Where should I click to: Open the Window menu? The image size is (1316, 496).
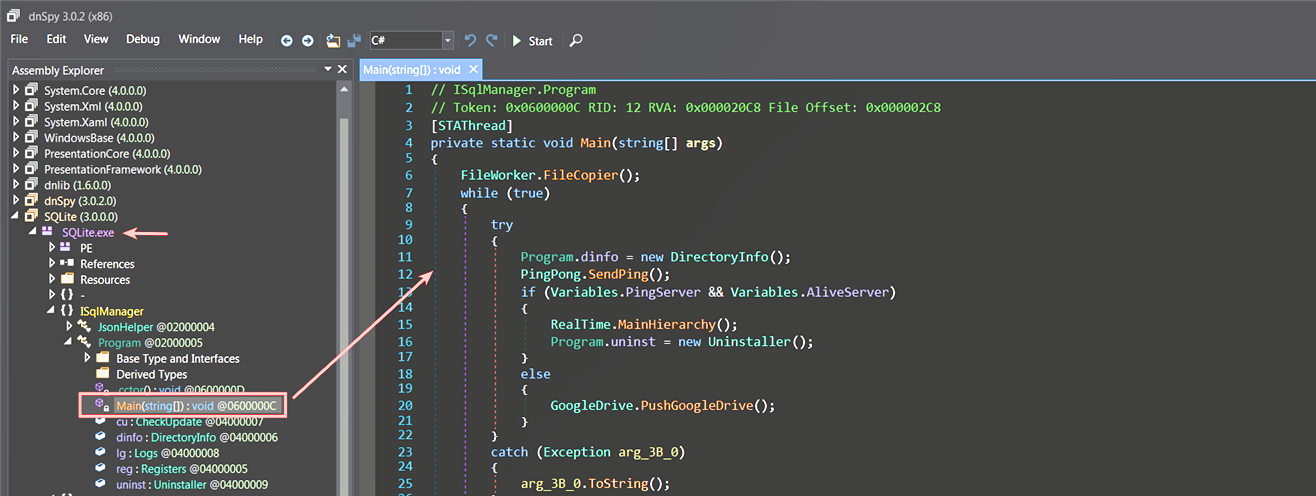(x=199, y=40)
